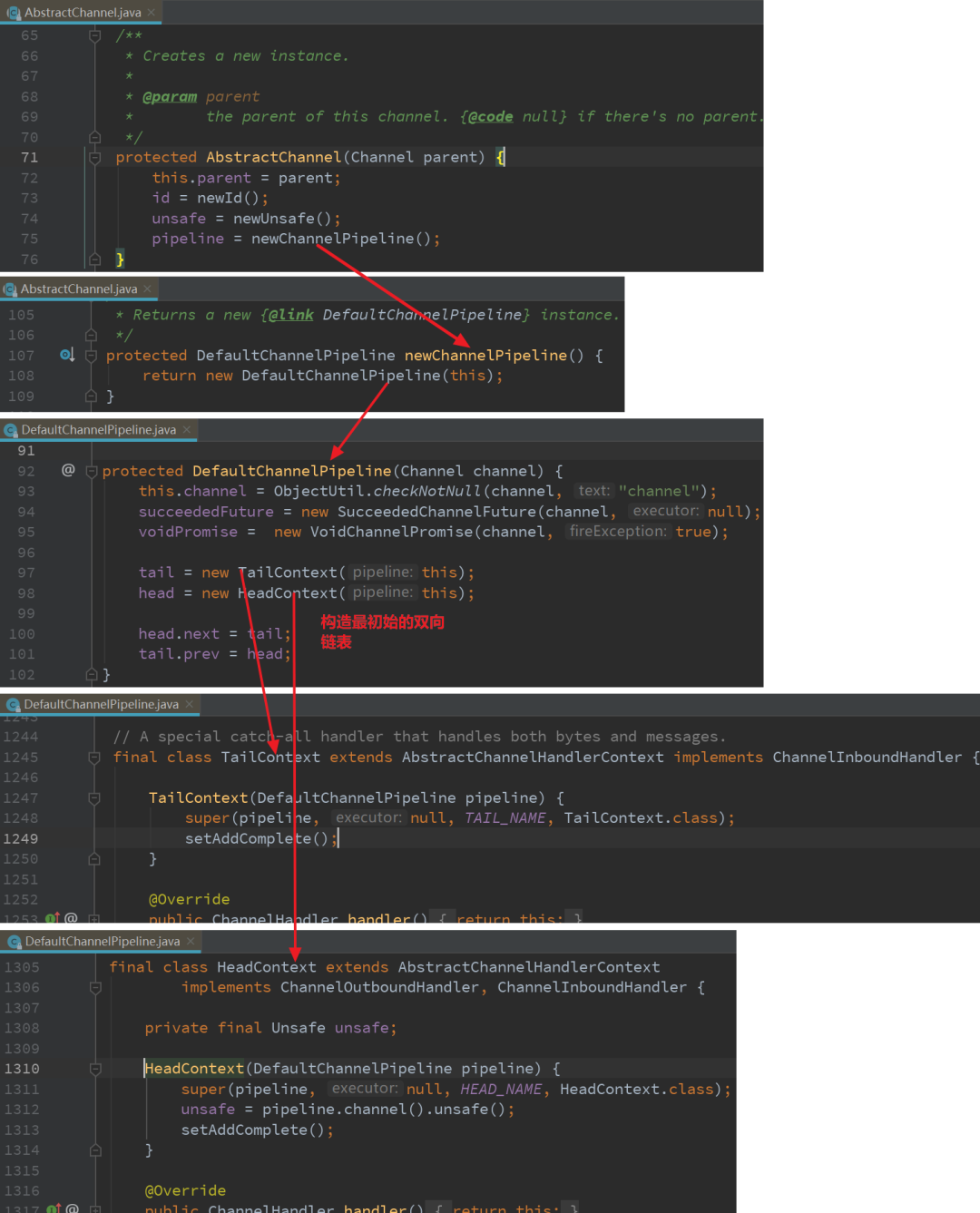Screen dimensions: 980x1213
Task: Click the newId() call on line 73
Action: click(228, 198)
